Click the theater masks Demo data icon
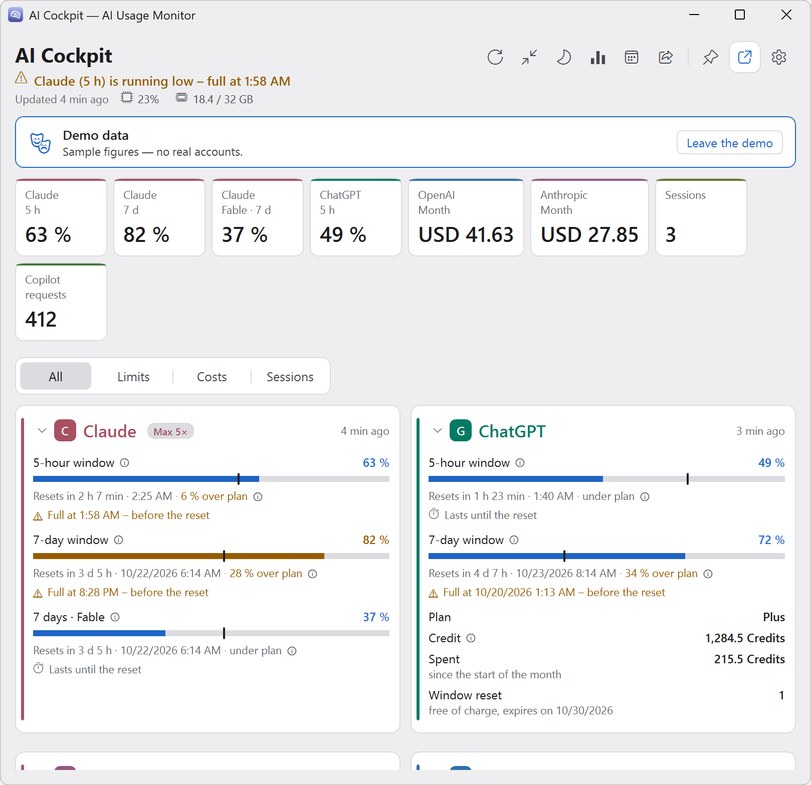The image size is (811, 785). 40,143
